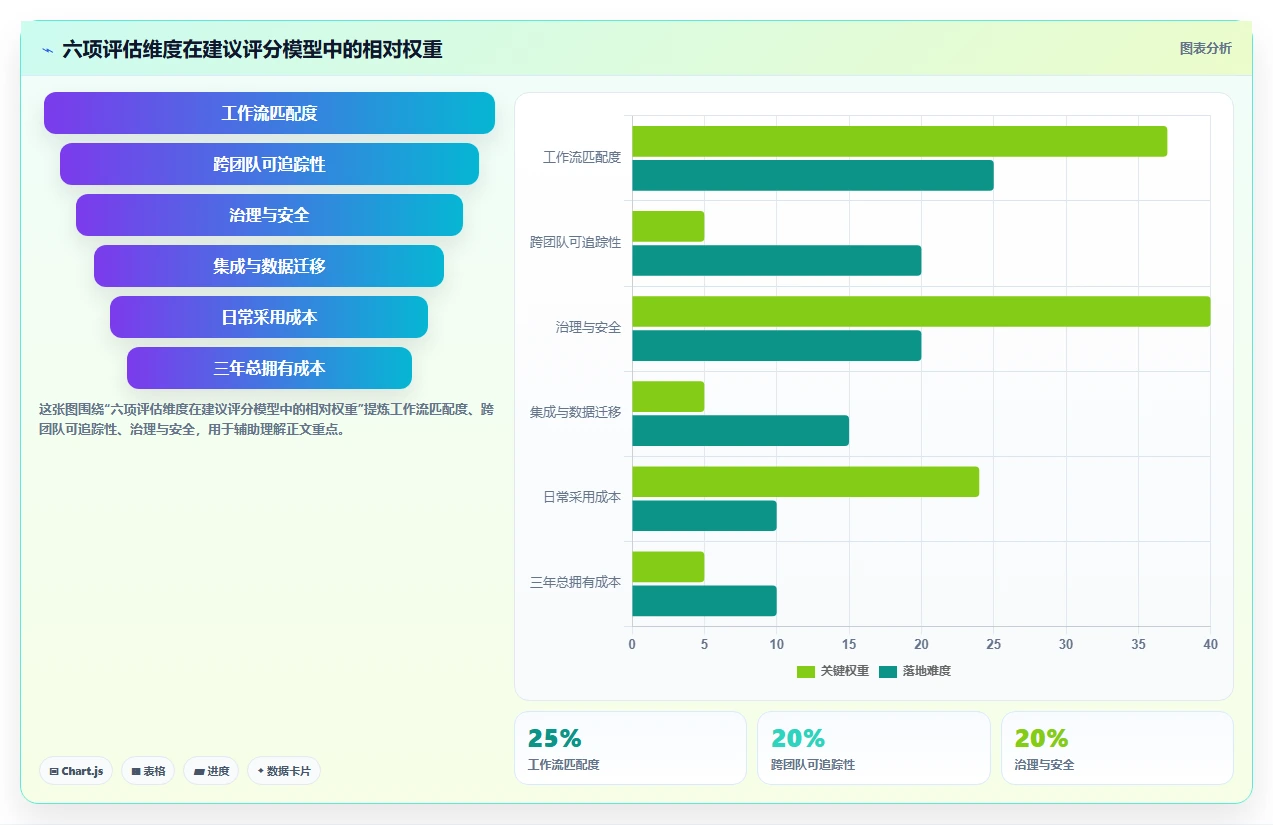
Task: Click the 跨团队可追踪性 落地难度 teal bar
Action: 776,260
